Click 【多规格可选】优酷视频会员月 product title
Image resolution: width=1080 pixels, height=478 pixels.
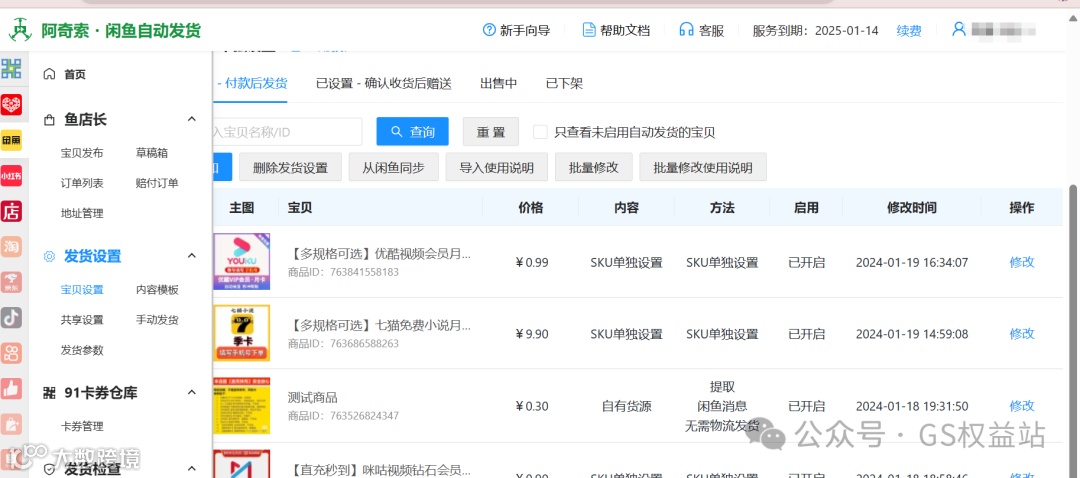click(380, 253)
